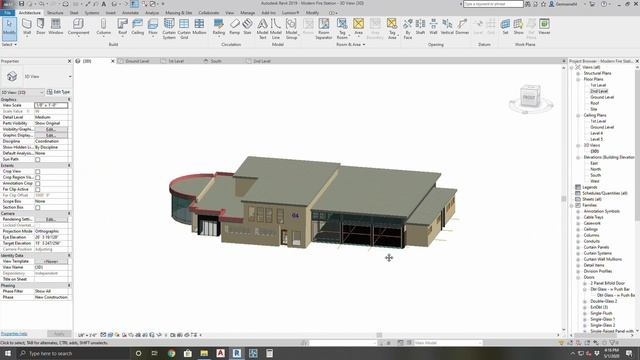The width and height of the screenshot is (640, 360).
Task: Enable the Far Clip Active checkbox
Action: (x=38, y=189)
